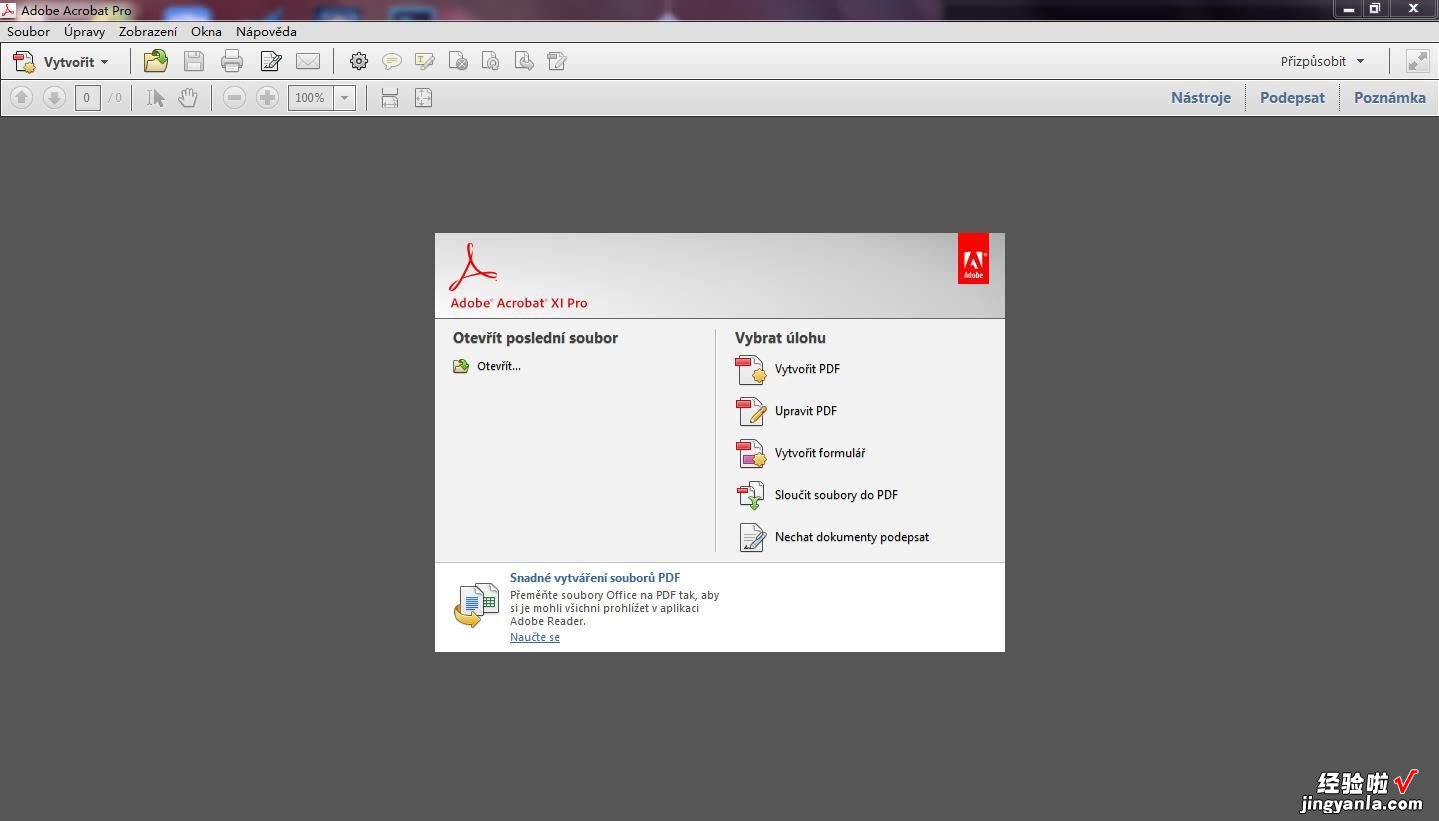Click the delete page icon
1439x821 pixels.
[458, 62]
